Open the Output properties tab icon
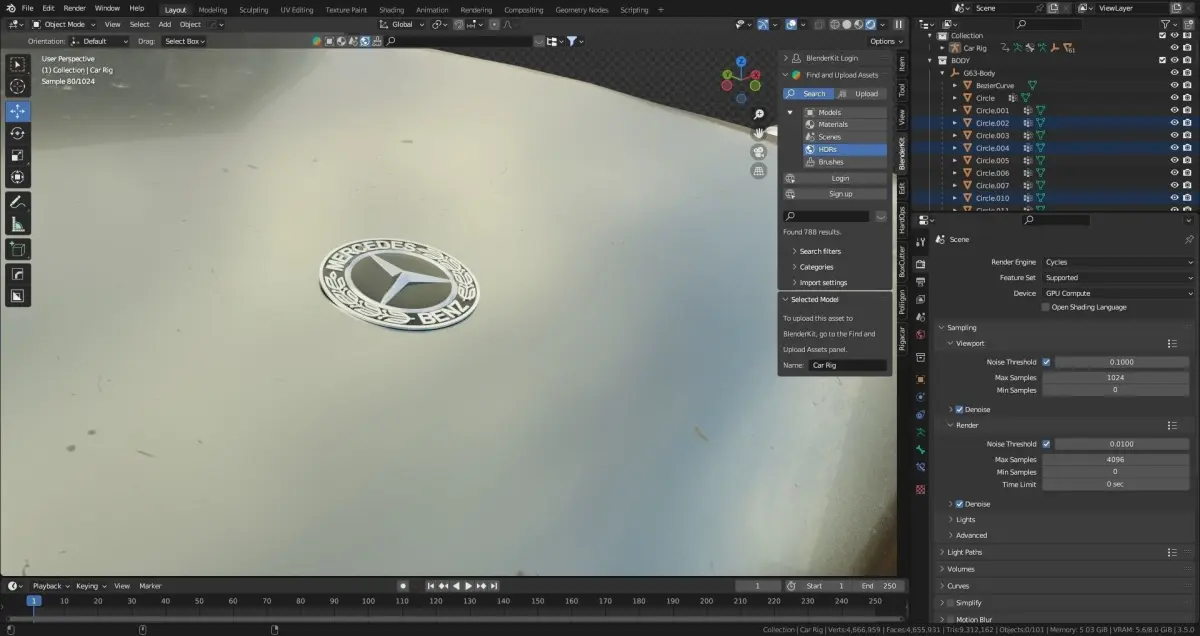Image resolution: width=1200 pixels, height=636 pixels. click(x=920, y=282)
